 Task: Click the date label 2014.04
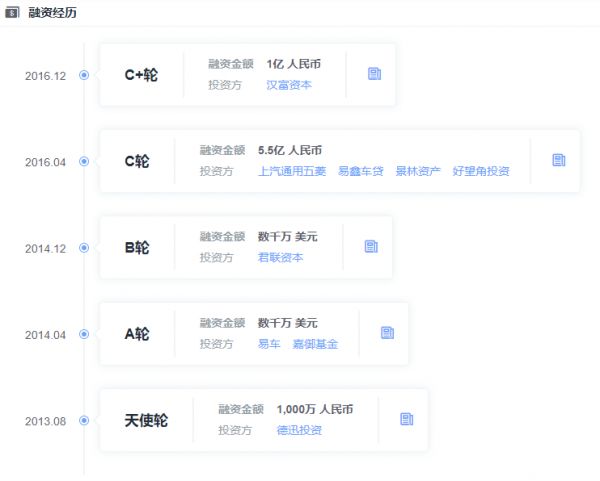[x=46, y=335]
